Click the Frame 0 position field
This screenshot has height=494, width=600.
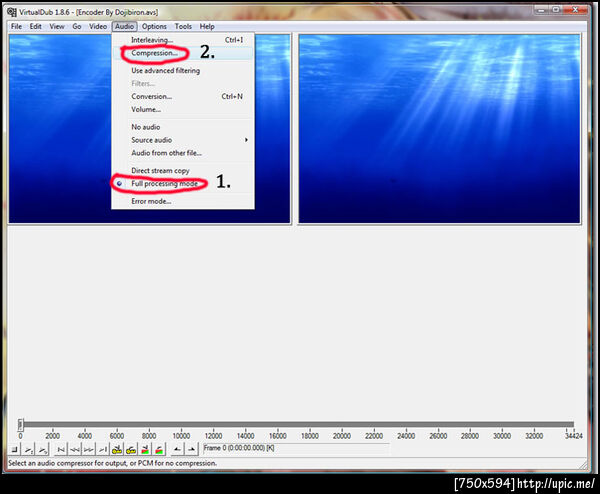[296, 448]
